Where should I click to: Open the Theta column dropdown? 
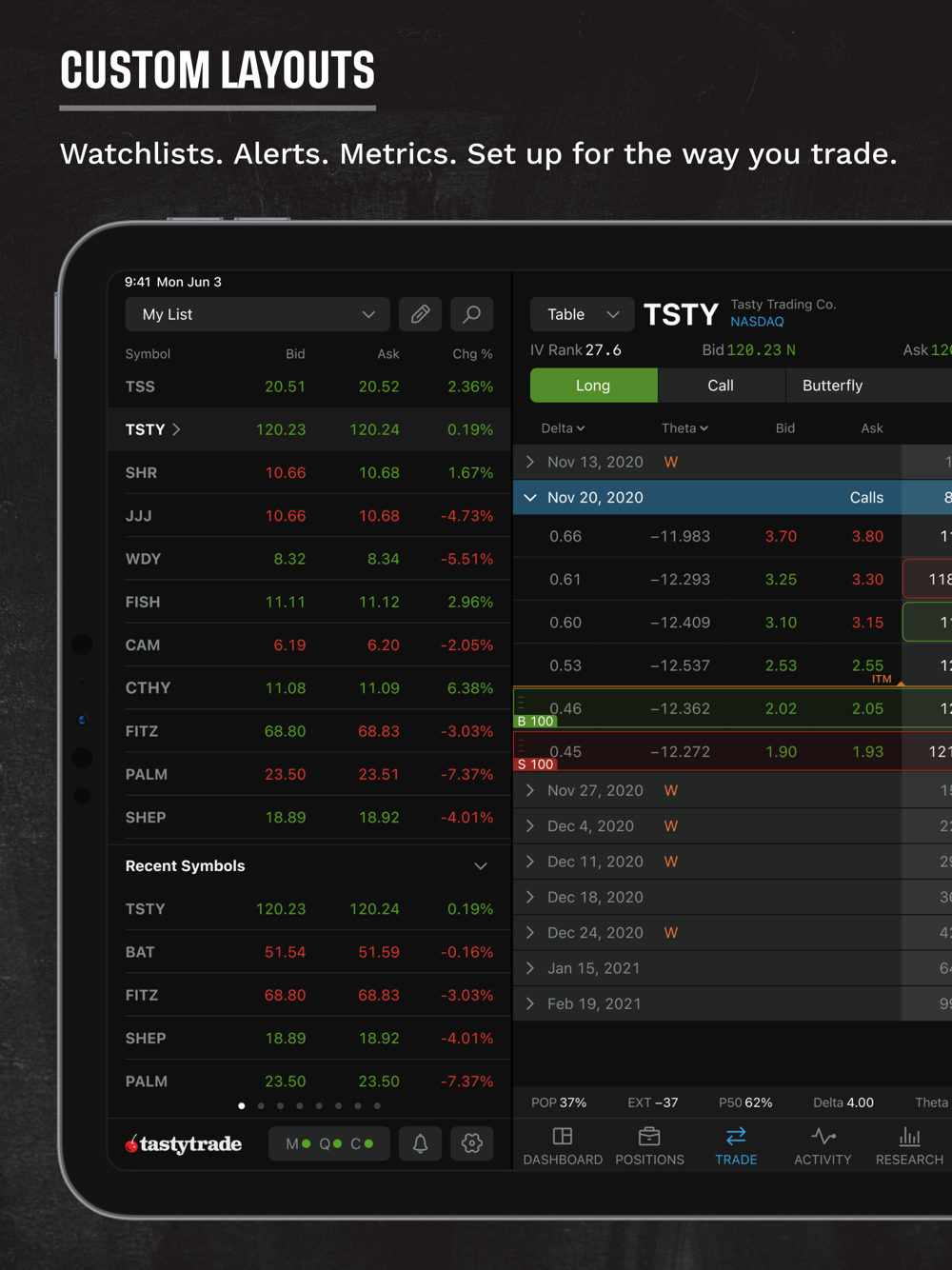tap(684, 428)
